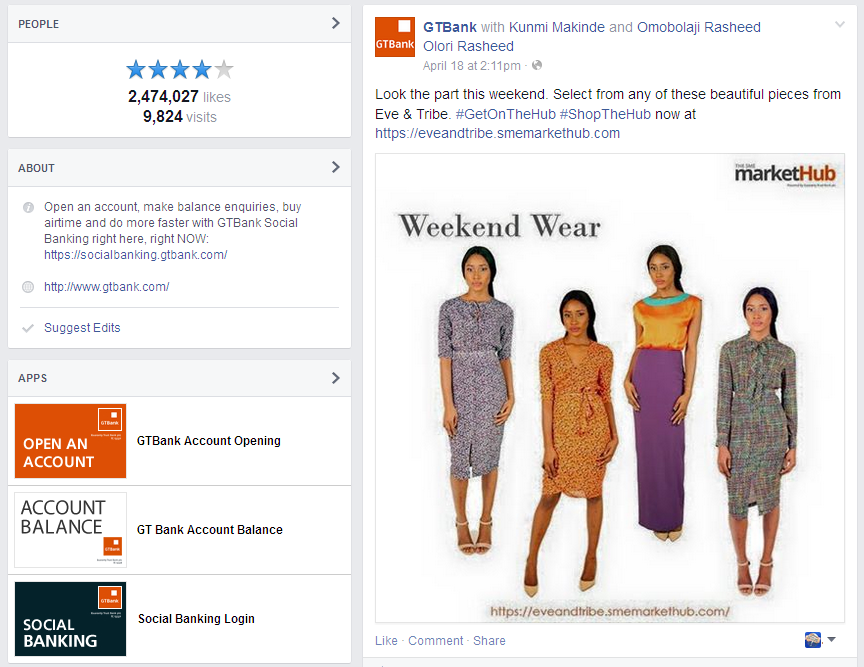Viewport: 864px width, 667px height.
Task: Share the GTBank post
Action: pos(489,641)
